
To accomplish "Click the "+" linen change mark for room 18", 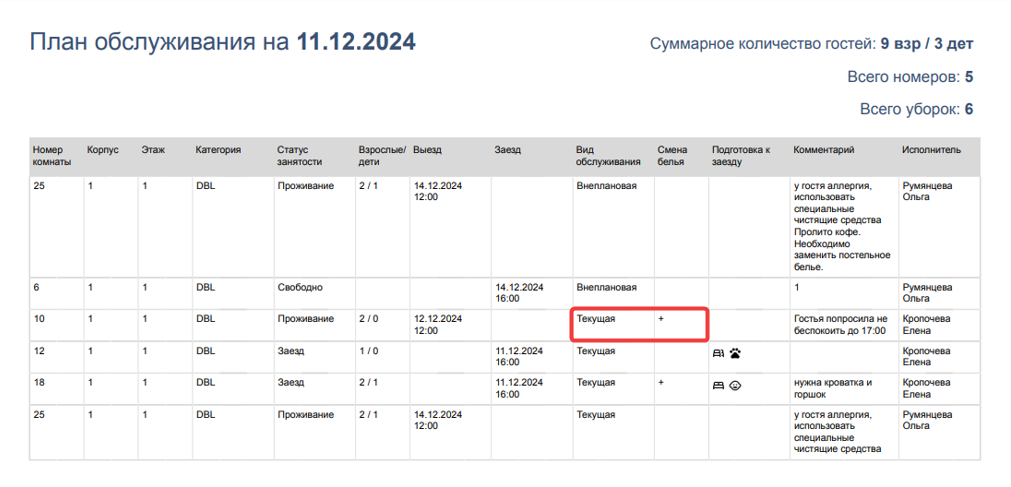I will pyautogui.click(x=660, y=382).
